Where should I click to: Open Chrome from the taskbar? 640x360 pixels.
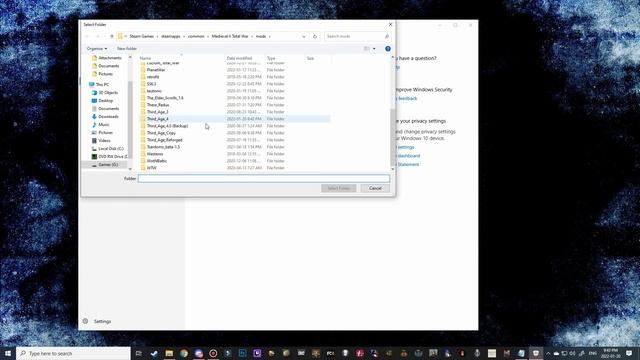point(184,353)
